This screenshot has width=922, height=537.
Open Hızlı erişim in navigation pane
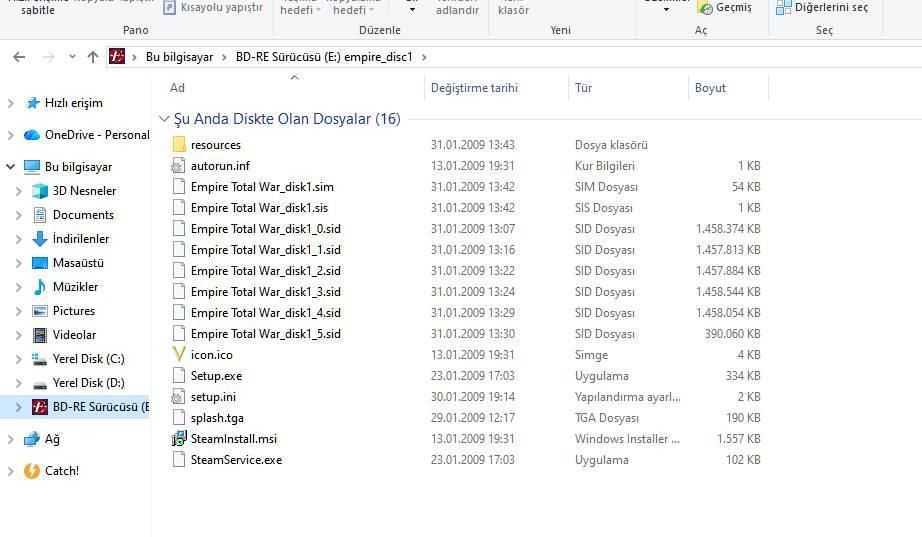click(x=74, y=103)
